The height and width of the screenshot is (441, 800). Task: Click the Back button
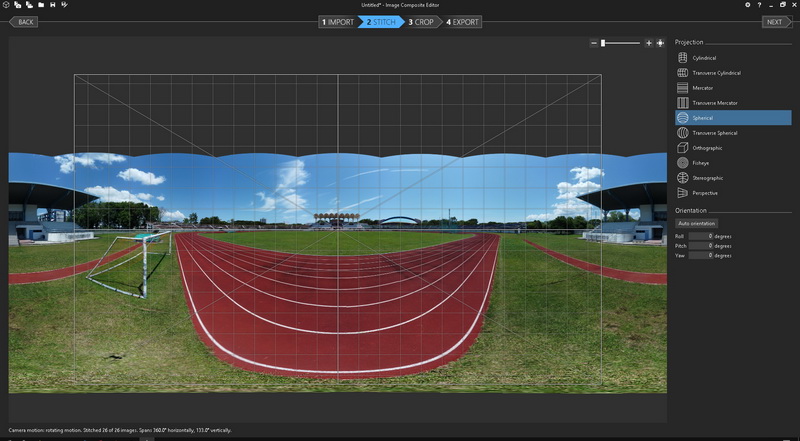(x=24, y=22)
